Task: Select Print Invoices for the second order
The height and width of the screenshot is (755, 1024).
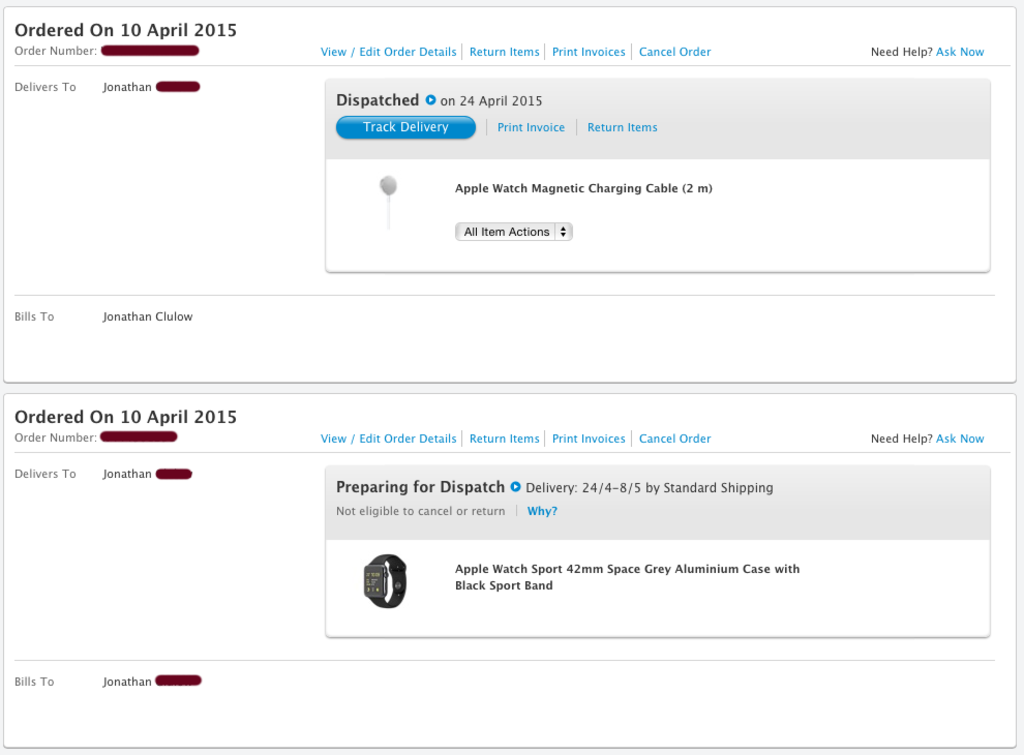Action: point(589,439)
